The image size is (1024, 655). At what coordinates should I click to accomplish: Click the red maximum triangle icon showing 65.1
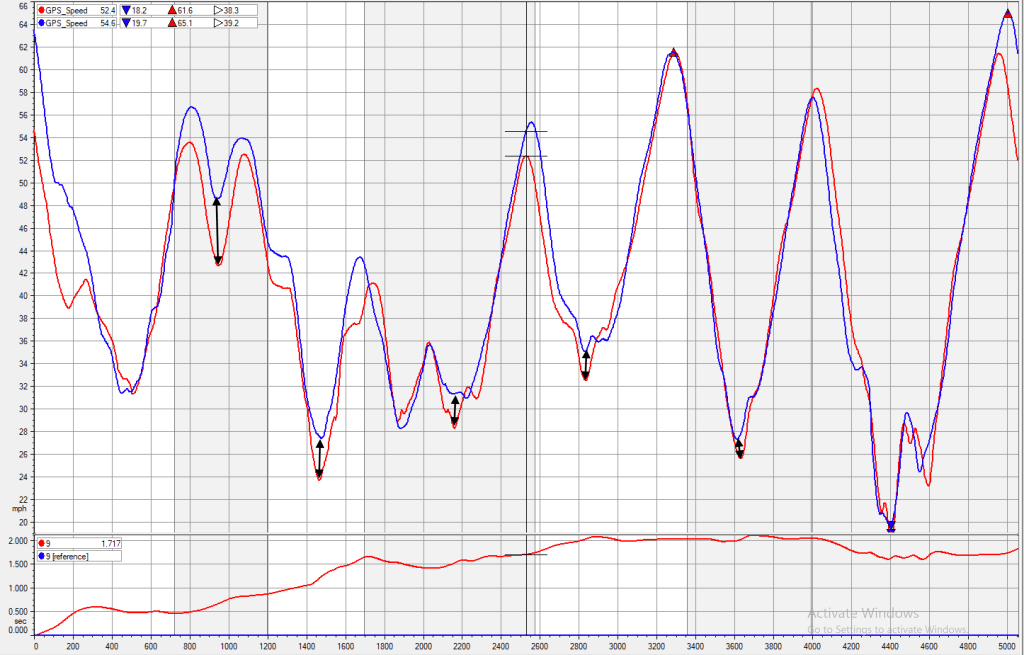[x=174, y=21]
